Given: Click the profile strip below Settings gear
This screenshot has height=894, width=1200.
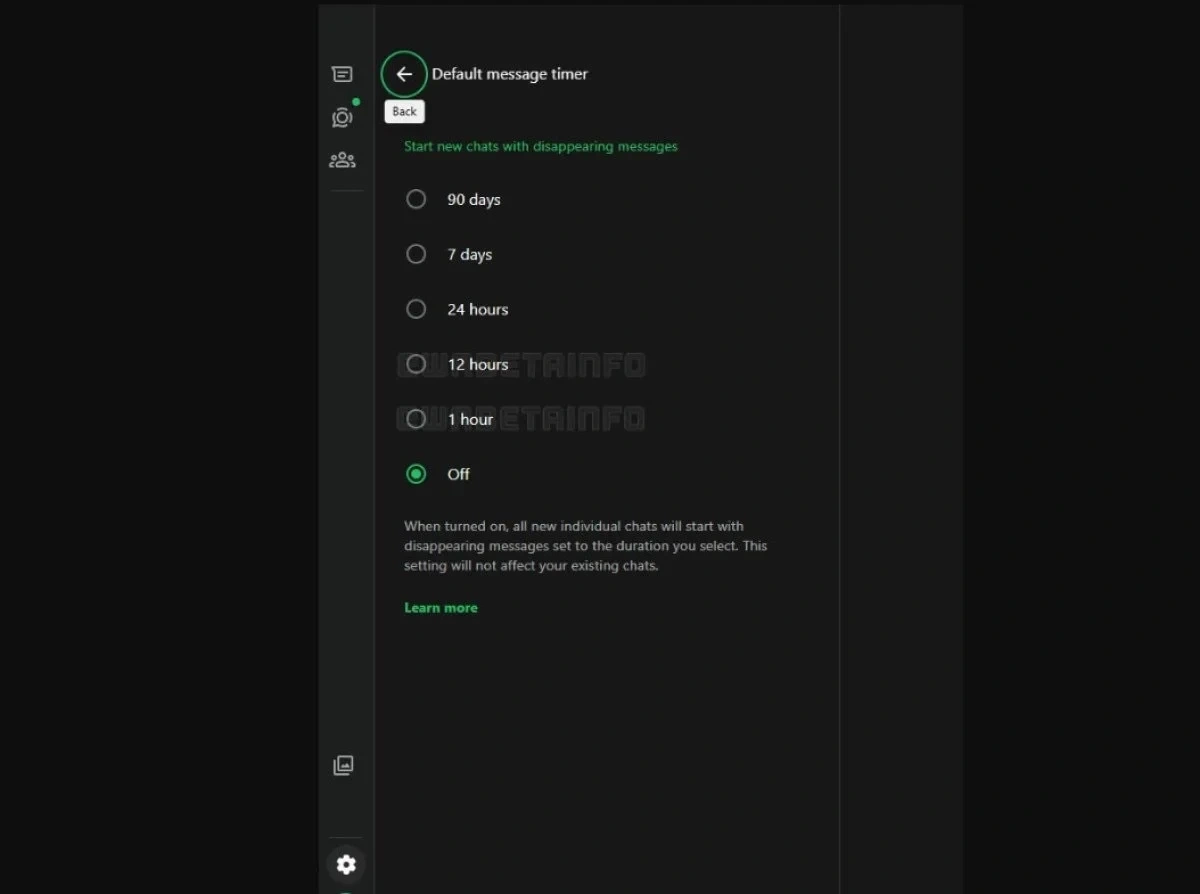Looking at the screenshot, I should point(346,890).
